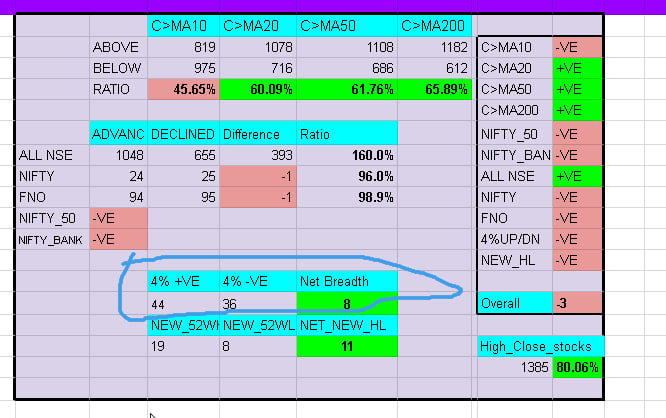Select the Net Breadth header cell
Viewport: 666px width, 418px height.
(347, 281)
